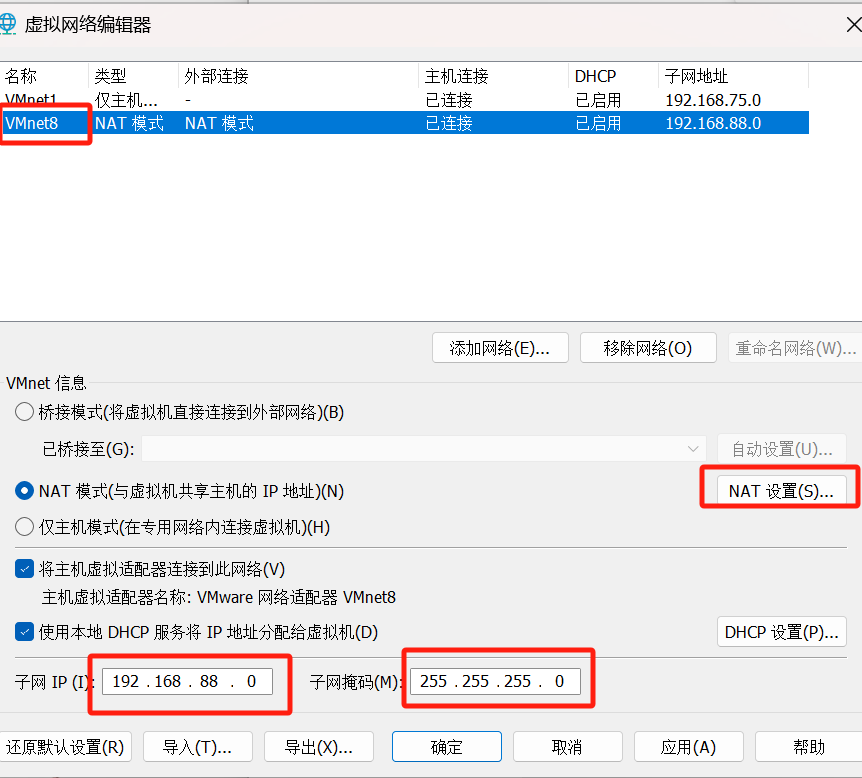Image resolution: width=862 pixels, height=778 pixels.
Task: Open the 已桥接至 dropdown list
Action: (x=424, y=449)
